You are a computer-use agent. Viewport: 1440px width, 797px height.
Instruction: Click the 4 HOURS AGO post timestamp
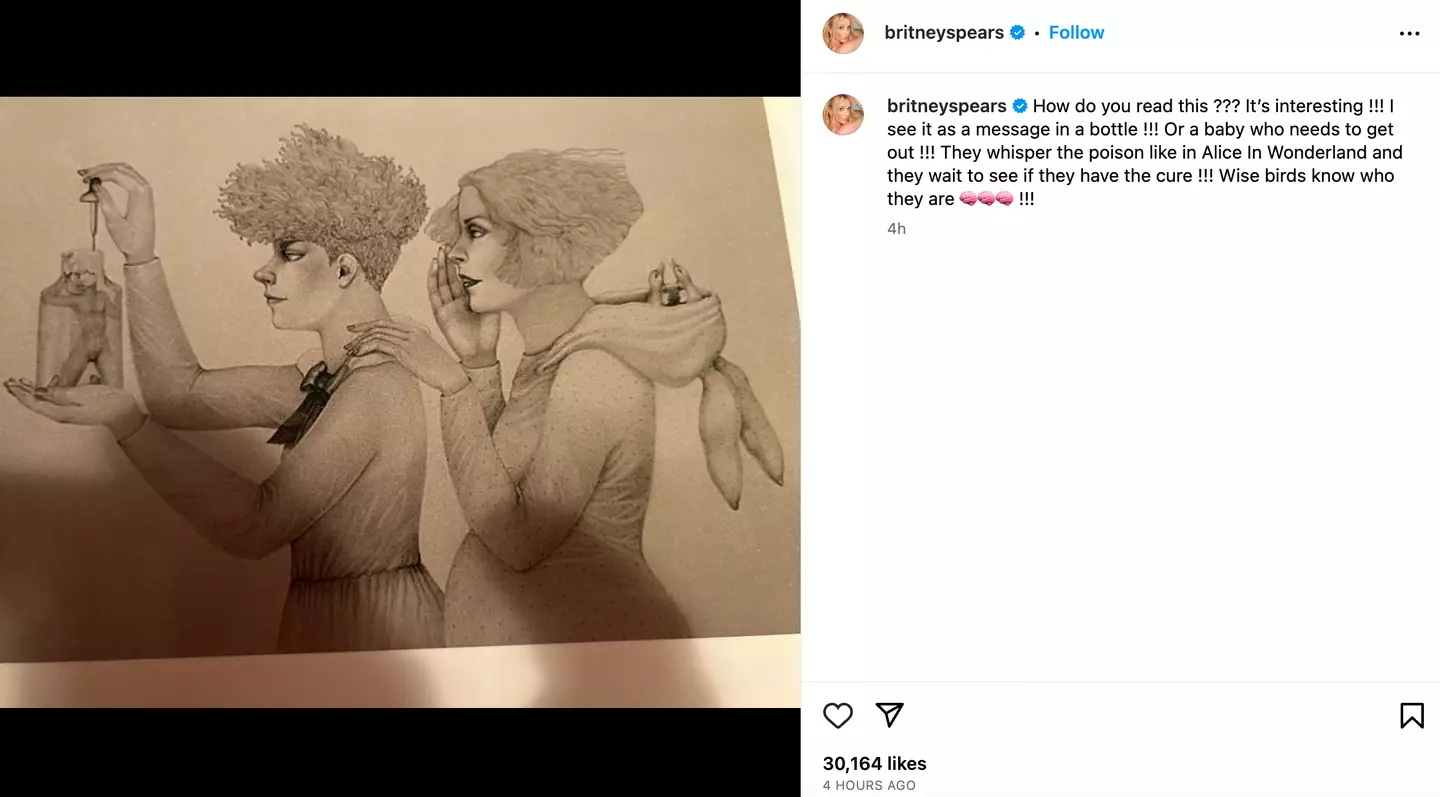869,786
